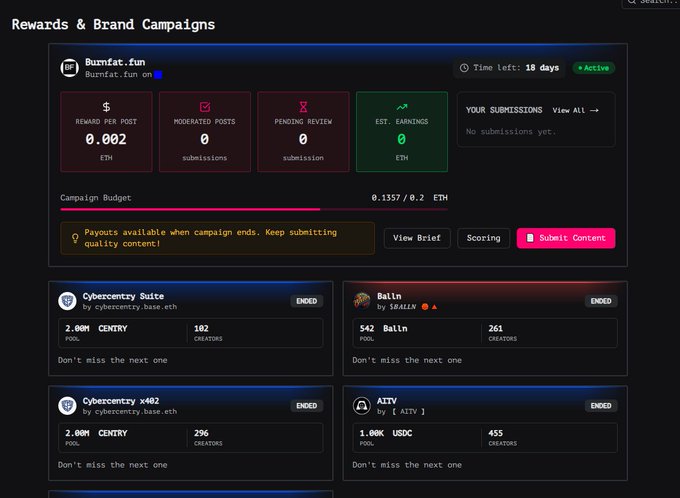This screenshot has height=498, width=680.
Task: Click the Cybercentry Suite shield logo
Action: point(68,300)
